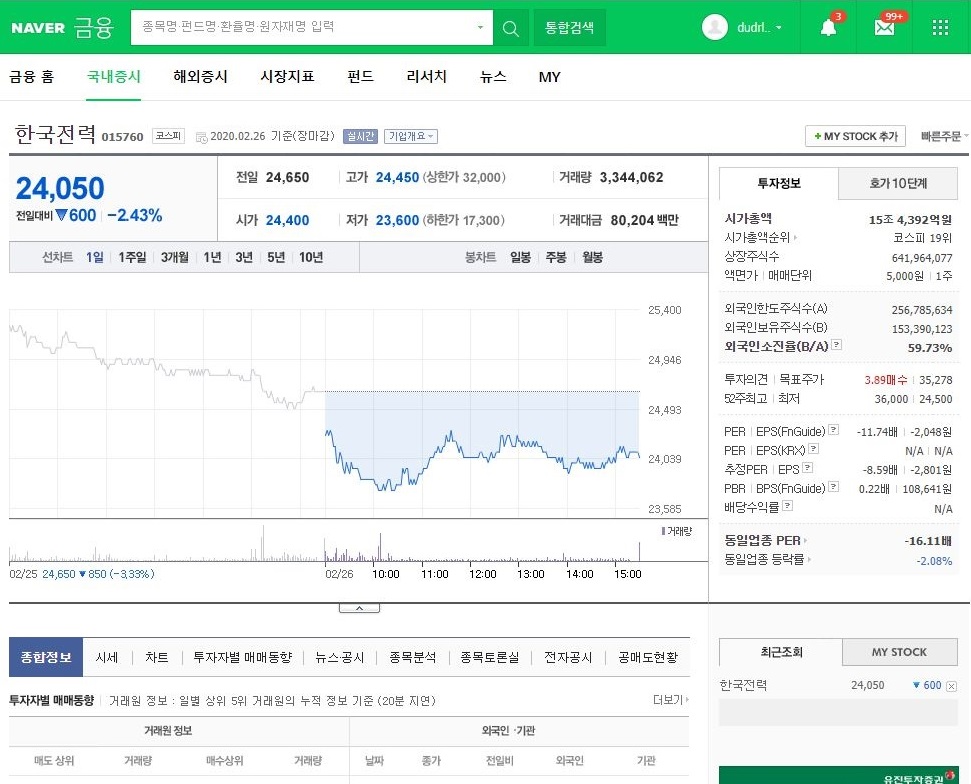The image size is (971, 784).
Task: Open 투자자별 매매동향 tab
Action: 242,658
